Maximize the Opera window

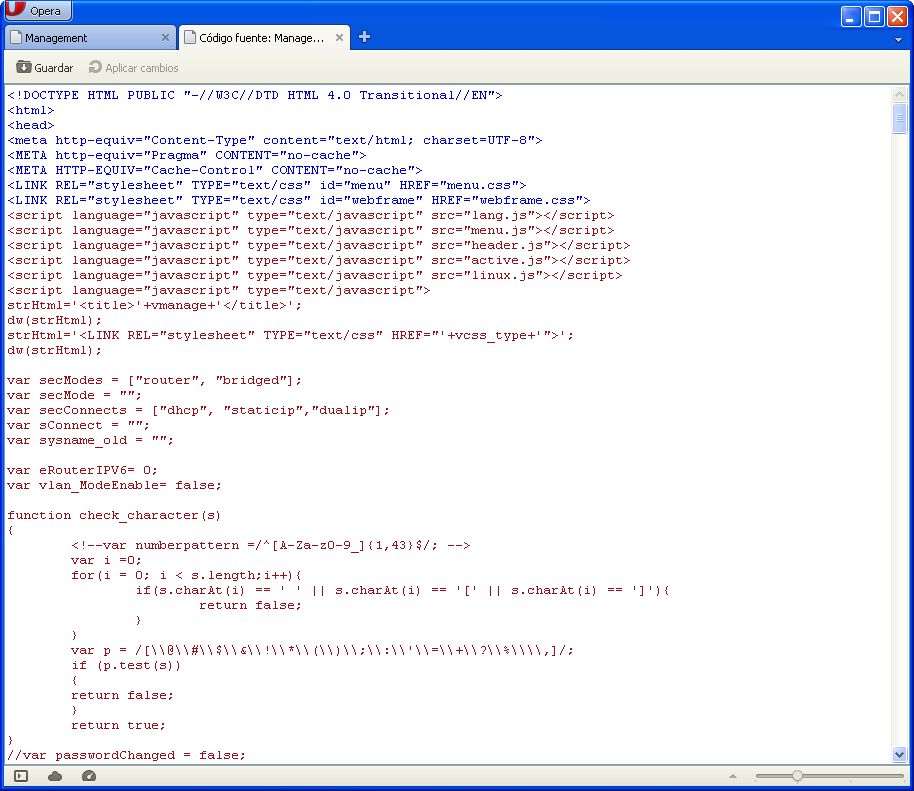[874, 16]
